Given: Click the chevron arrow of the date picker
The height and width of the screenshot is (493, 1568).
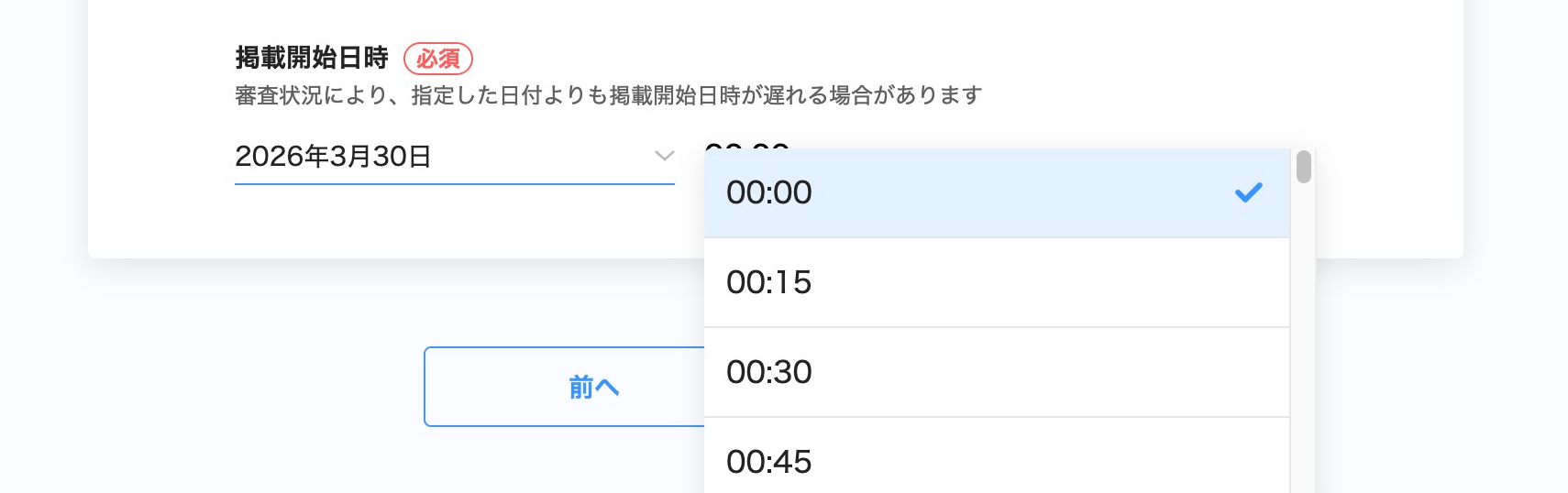Looking at the screenshot, I should [x=664, y=157].
